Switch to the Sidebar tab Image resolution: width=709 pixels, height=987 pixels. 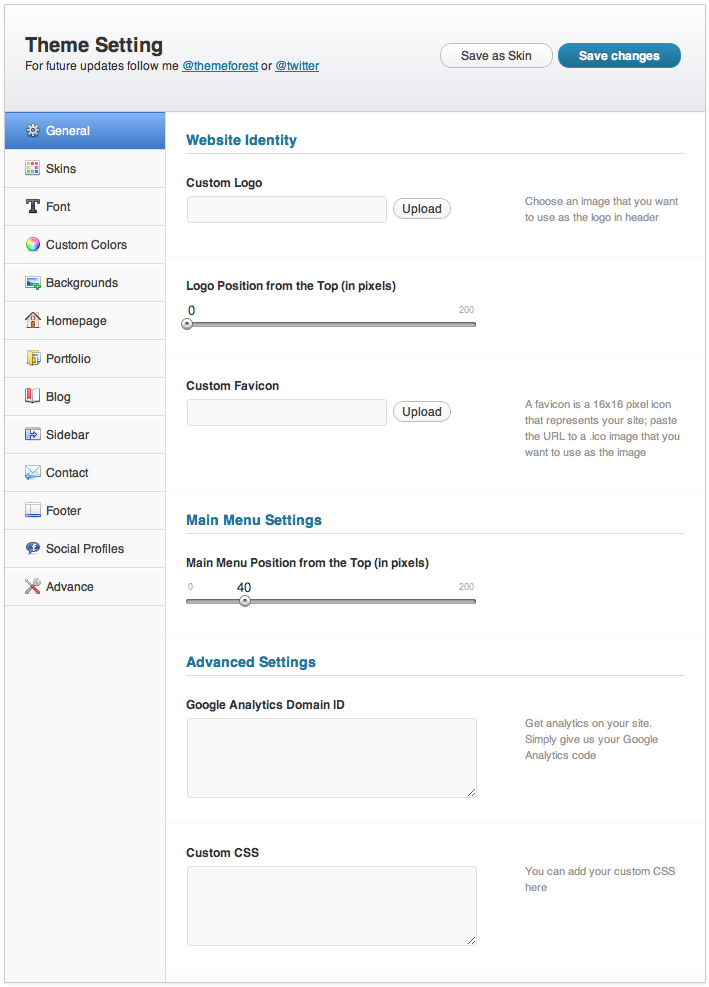(85, 434)
